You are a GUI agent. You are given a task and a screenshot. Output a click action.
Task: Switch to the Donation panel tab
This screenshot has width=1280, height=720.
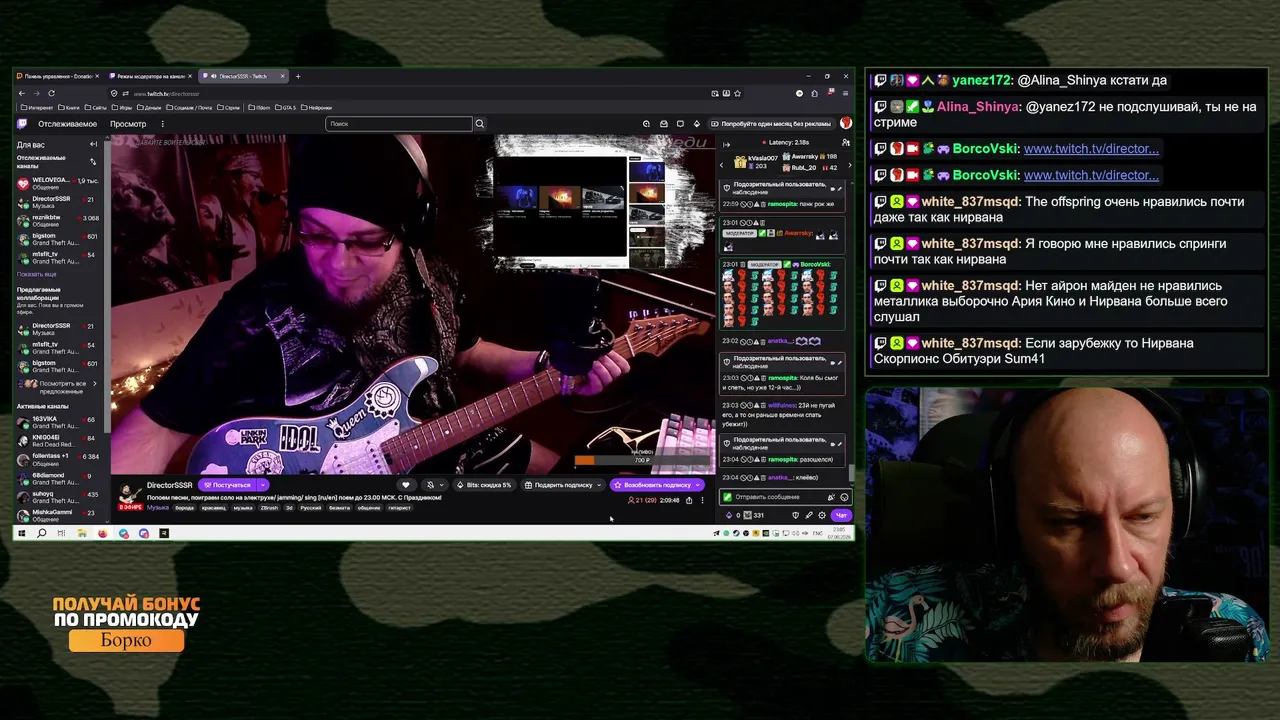(x=60, y=76)
